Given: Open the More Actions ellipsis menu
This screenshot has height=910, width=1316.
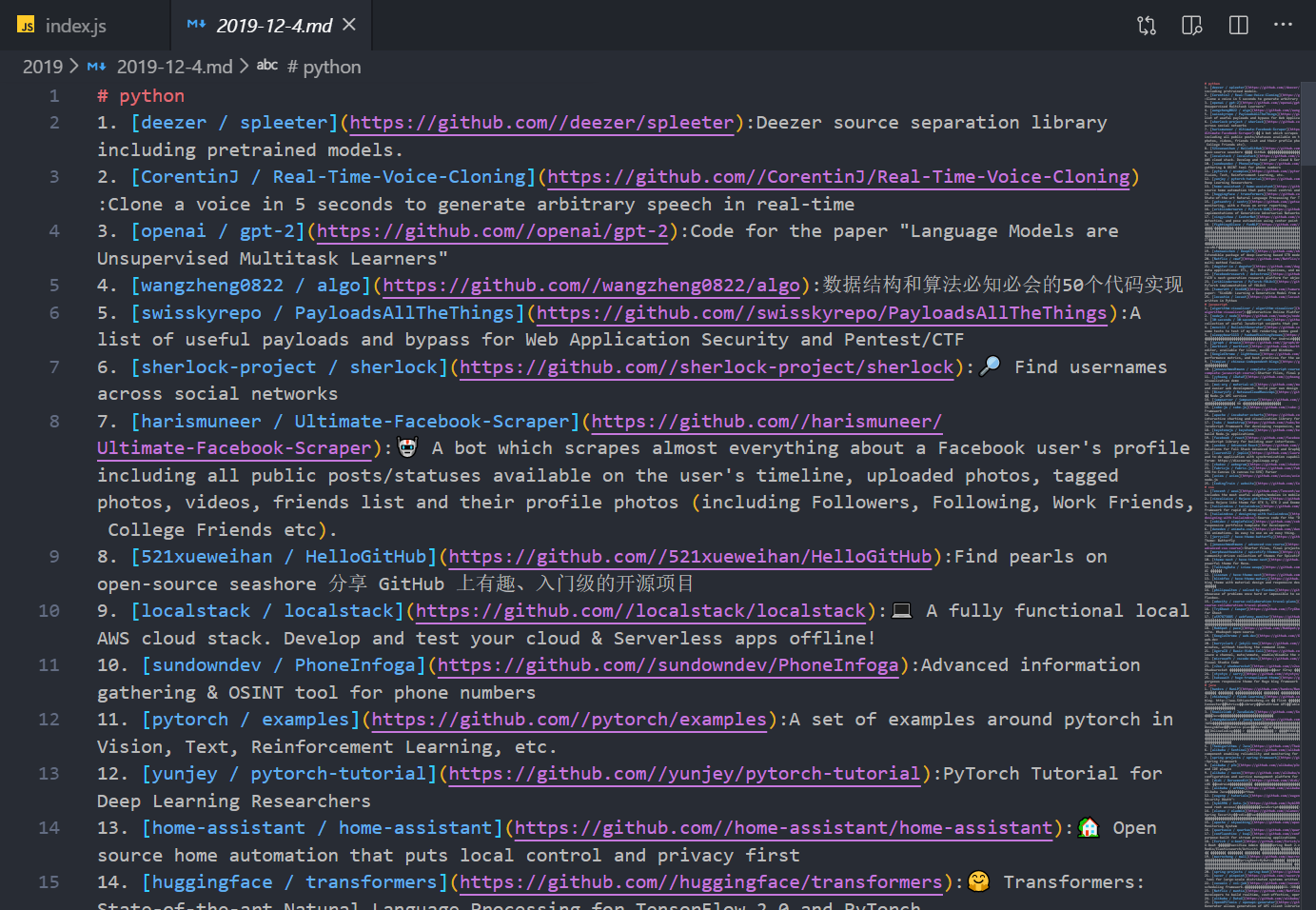Looking at the screenshot, I should (1284, 26).
